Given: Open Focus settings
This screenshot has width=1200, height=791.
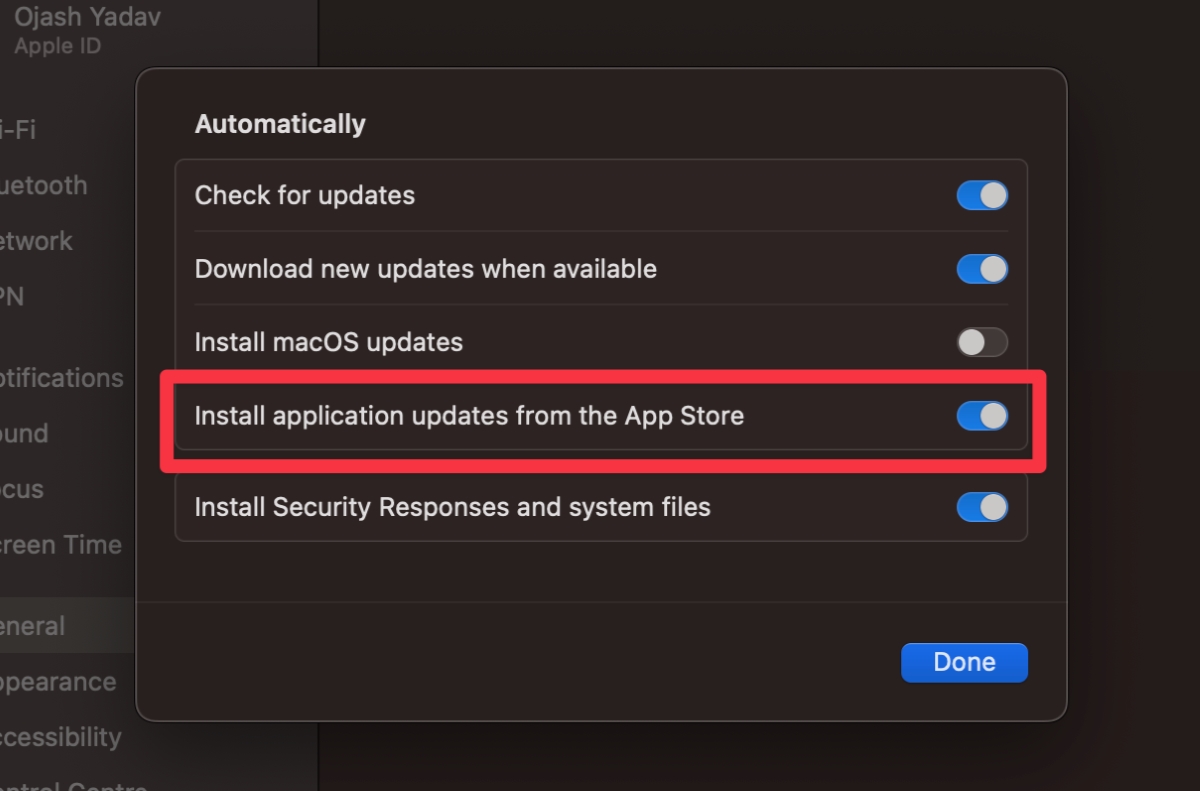Looking at the screenshot, I should coord(21,489).
